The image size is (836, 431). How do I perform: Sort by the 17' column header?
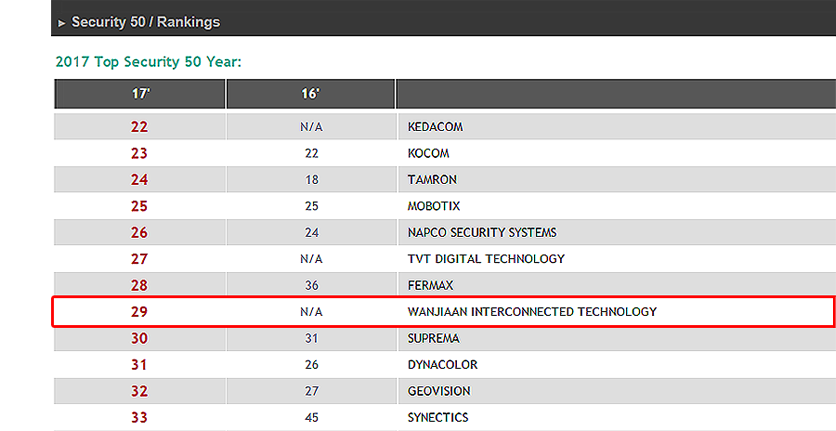(140, 94)
